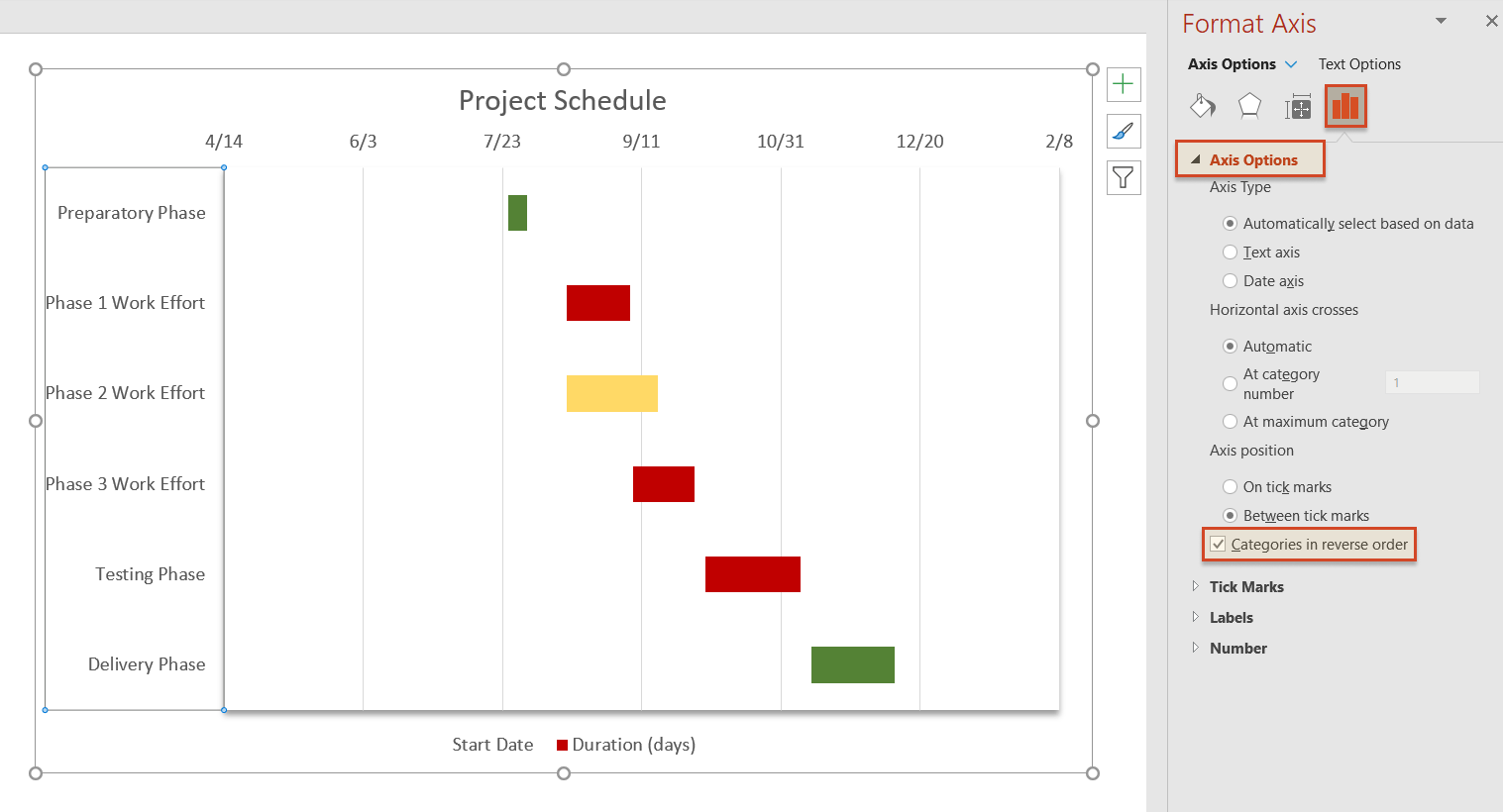This screenshot has width=1503, height=812.
Task: Select the Axis Options bar chart icon
Action: (x=1345, y=106)
